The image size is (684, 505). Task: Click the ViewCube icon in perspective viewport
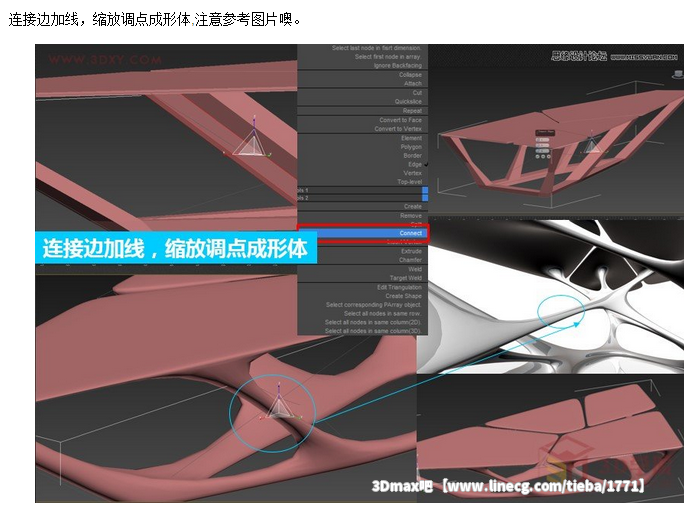(677, 74)
